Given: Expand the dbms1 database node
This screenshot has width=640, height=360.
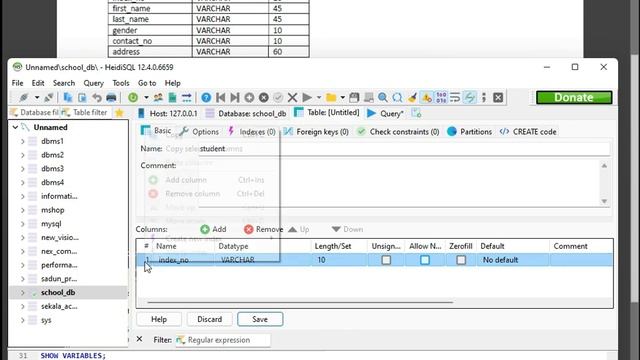Looking at the screenshot, I should 22,141.
